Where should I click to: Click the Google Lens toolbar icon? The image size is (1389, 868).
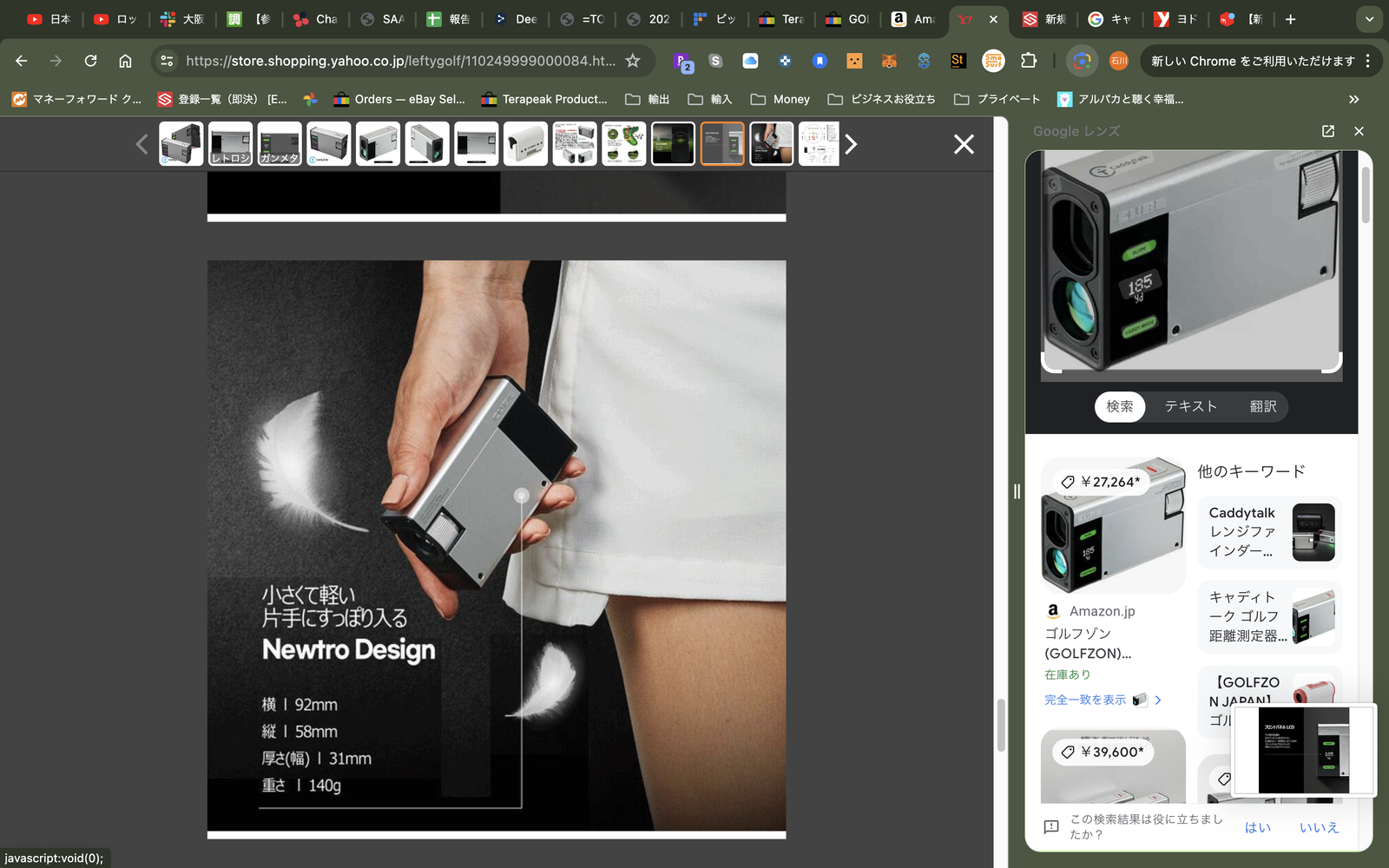click(x=1081, y=61)
